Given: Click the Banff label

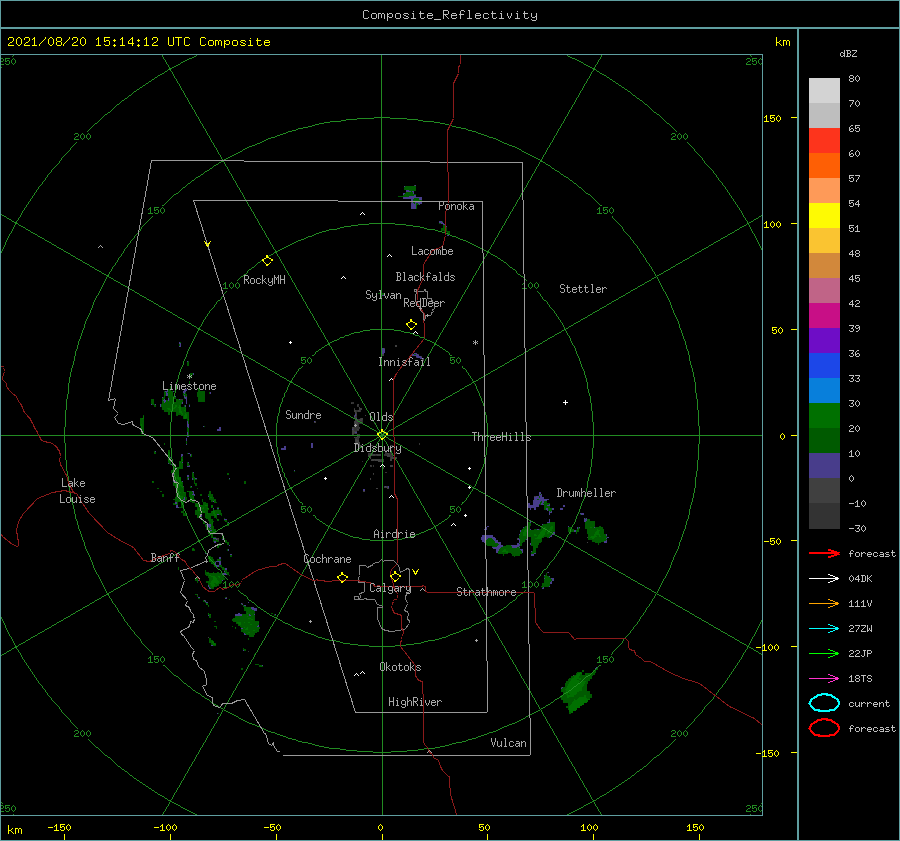Looking at the screenshot, I should pyautogui.click(x=165, y=557).
